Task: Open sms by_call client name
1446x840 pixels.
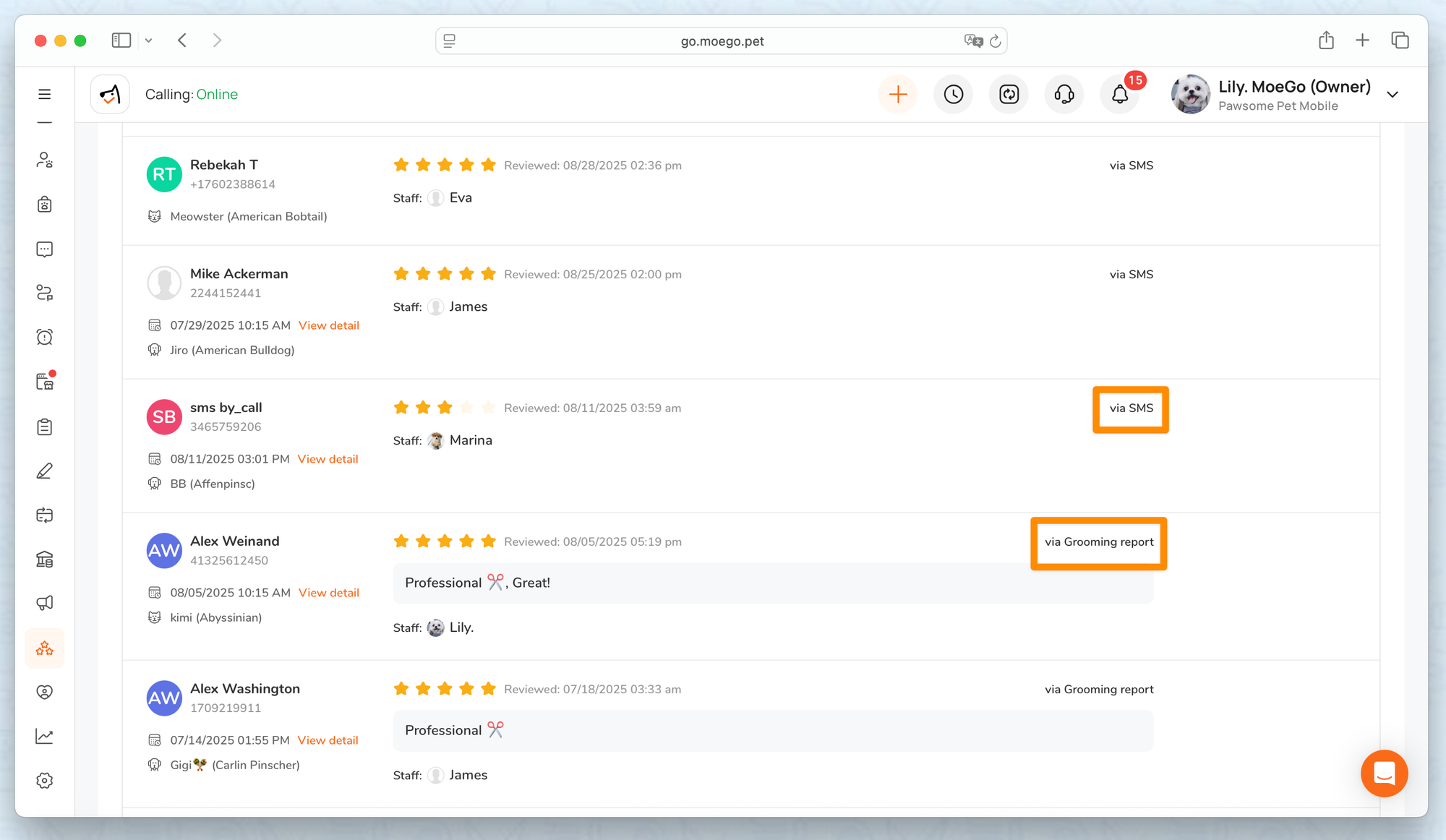Action: (x=226, y=408)
